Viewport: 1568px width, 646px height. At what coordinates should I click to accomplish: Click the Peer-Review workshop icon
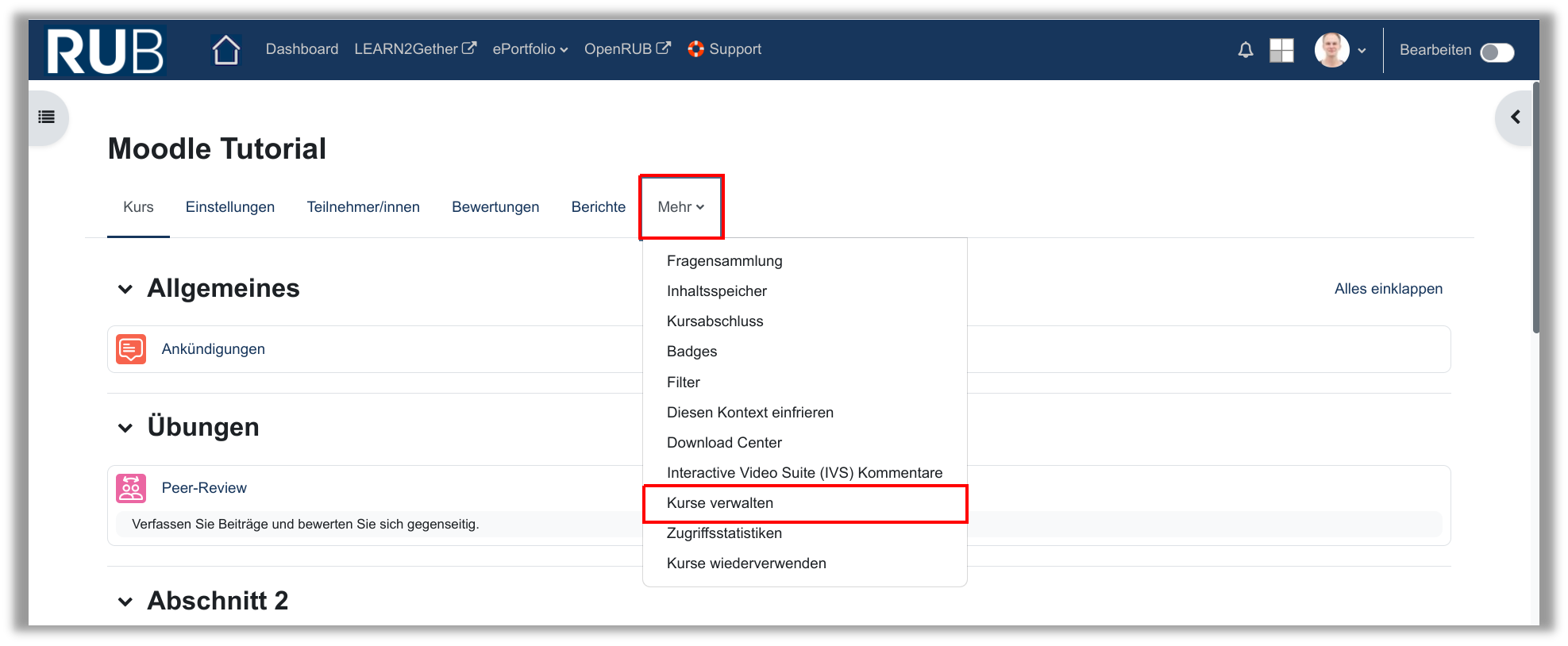click(x=131, y=488)
